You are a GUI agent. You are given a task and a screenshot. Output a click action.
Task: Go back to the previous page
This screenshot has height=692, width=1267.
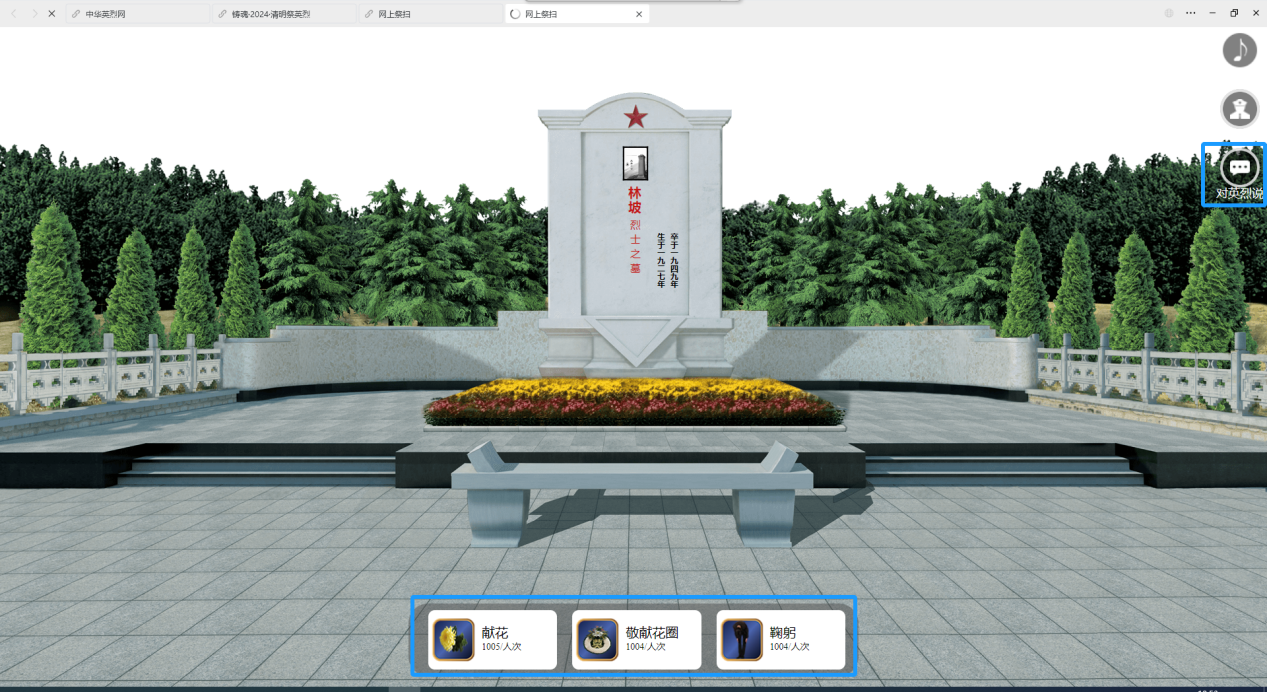click(x=14, y=14)
